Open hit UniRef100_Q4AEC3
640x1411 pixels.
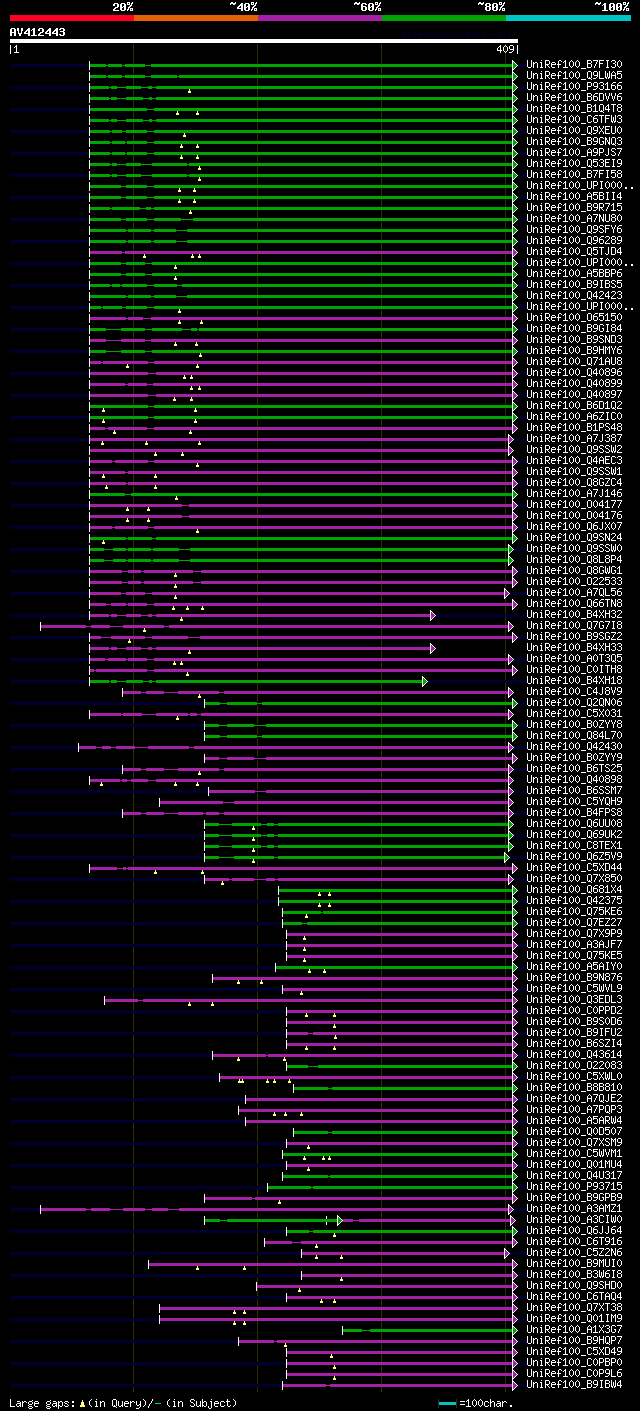coord(574,460)
